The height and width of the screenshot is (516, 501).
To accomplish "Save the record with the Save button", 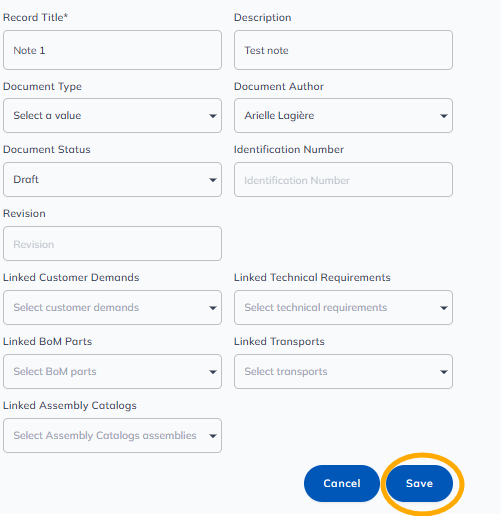I will (x=419, y=483).
